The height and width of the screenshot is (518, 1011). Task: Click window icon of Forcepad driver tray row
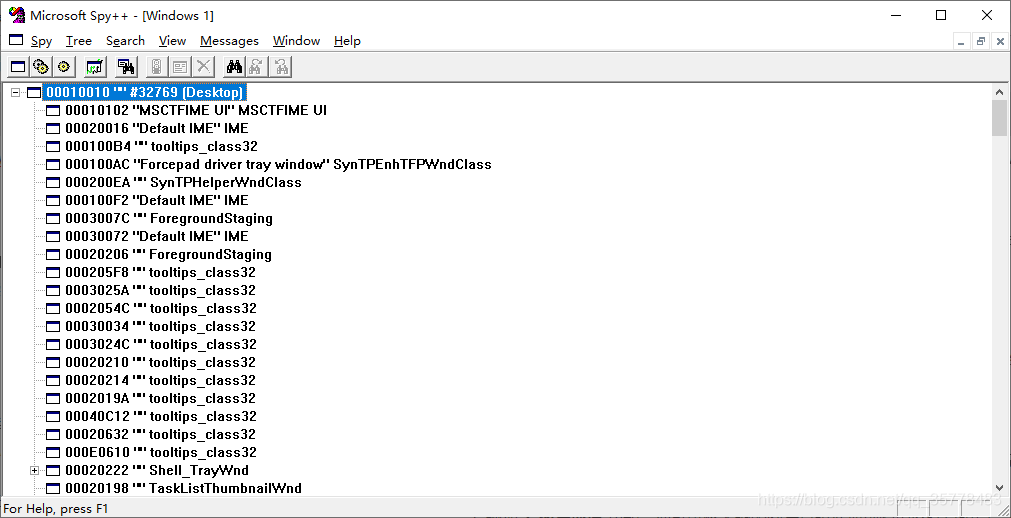[x=54, y=165]
